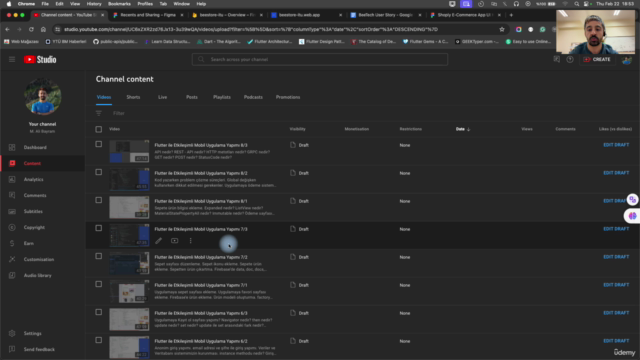Open Subtitles in the sidebar
Image resolution: width=640 pixels, height=360 pixels.
tap(33, 211)
